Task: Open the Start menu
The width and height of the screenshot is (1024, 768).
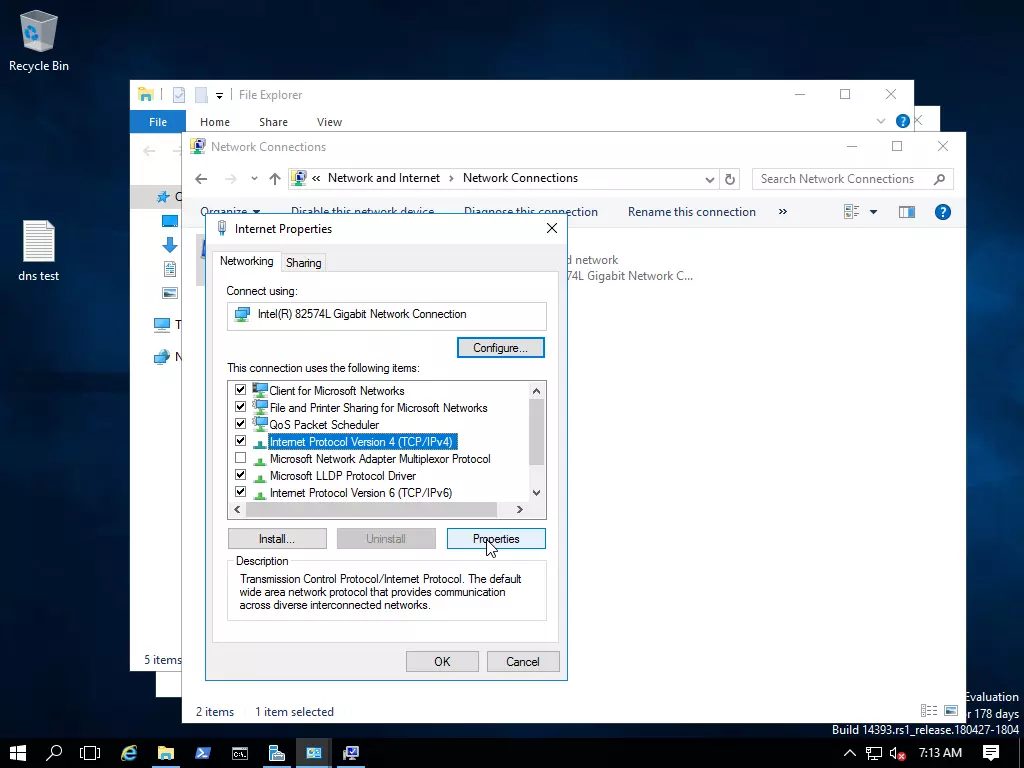Action: 18,753
